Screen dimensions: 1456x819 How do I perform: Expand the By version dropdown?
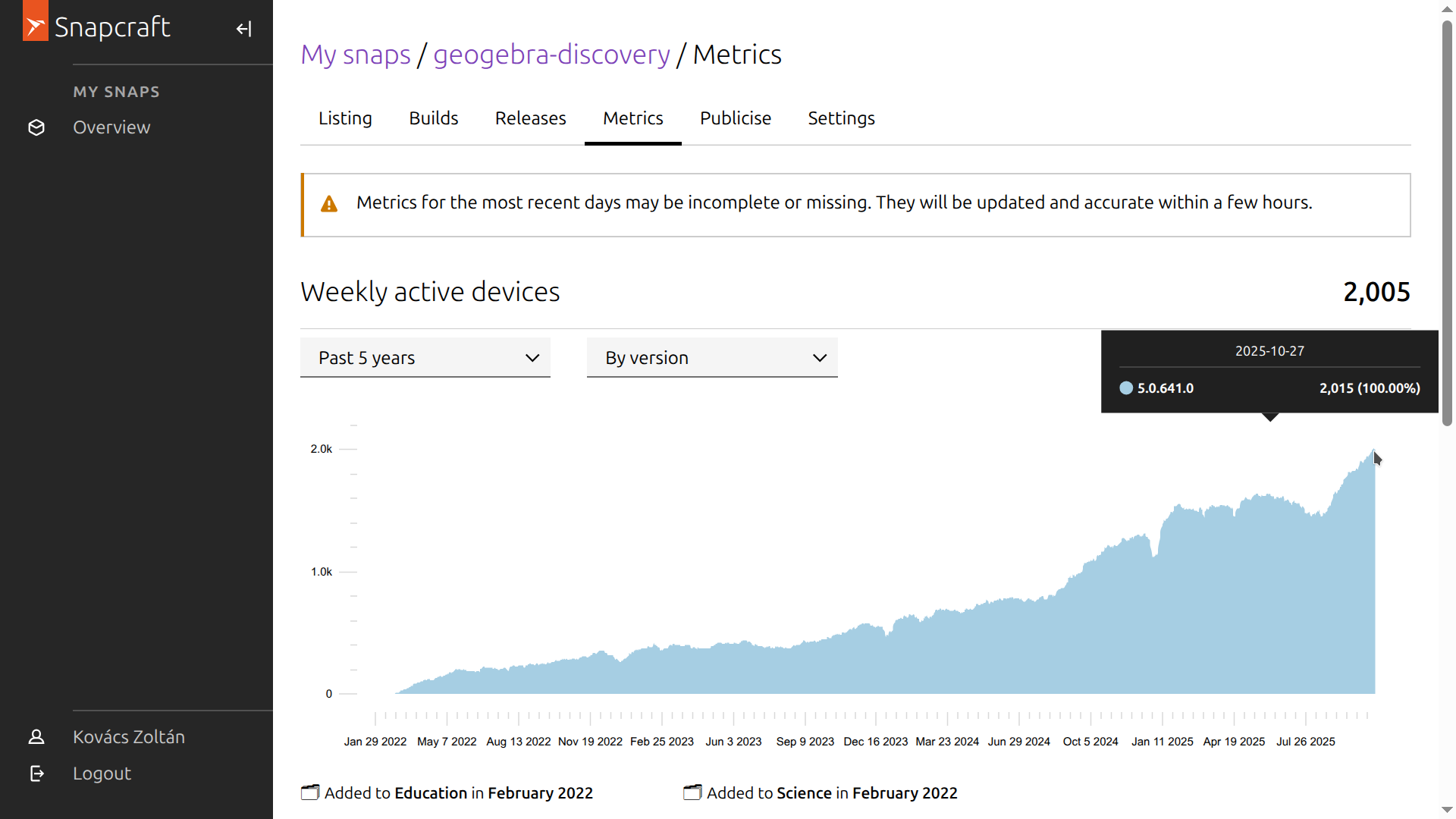coord(711,358)
